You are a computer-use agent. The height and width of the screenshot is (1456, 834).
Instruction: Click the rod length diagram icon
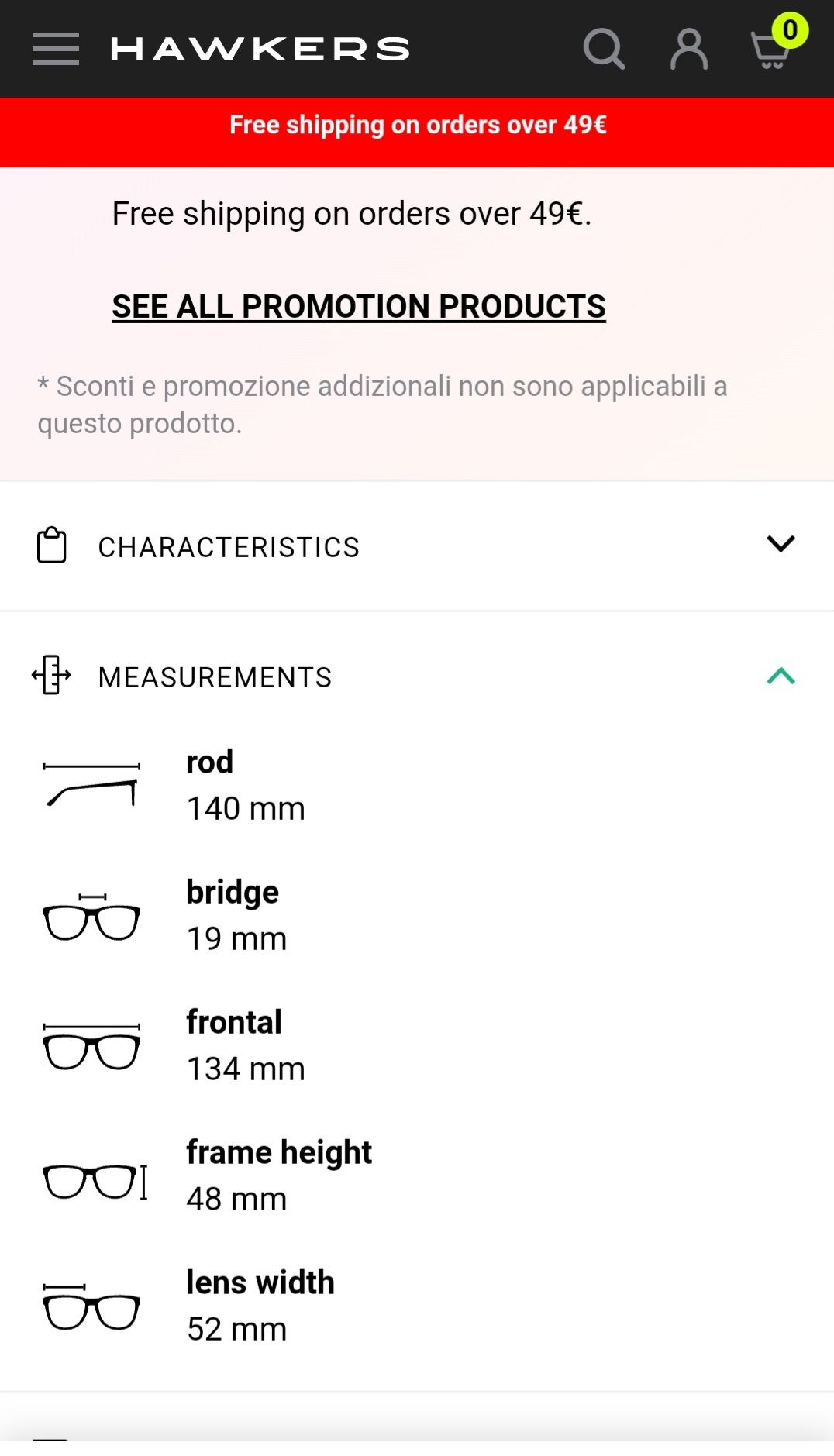91,784
